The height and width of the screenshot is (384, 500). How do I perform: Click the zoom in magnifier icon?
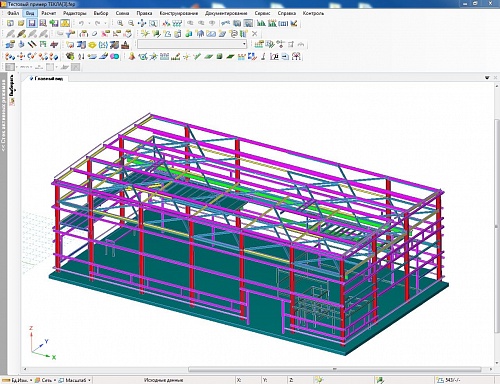point(120,23)
